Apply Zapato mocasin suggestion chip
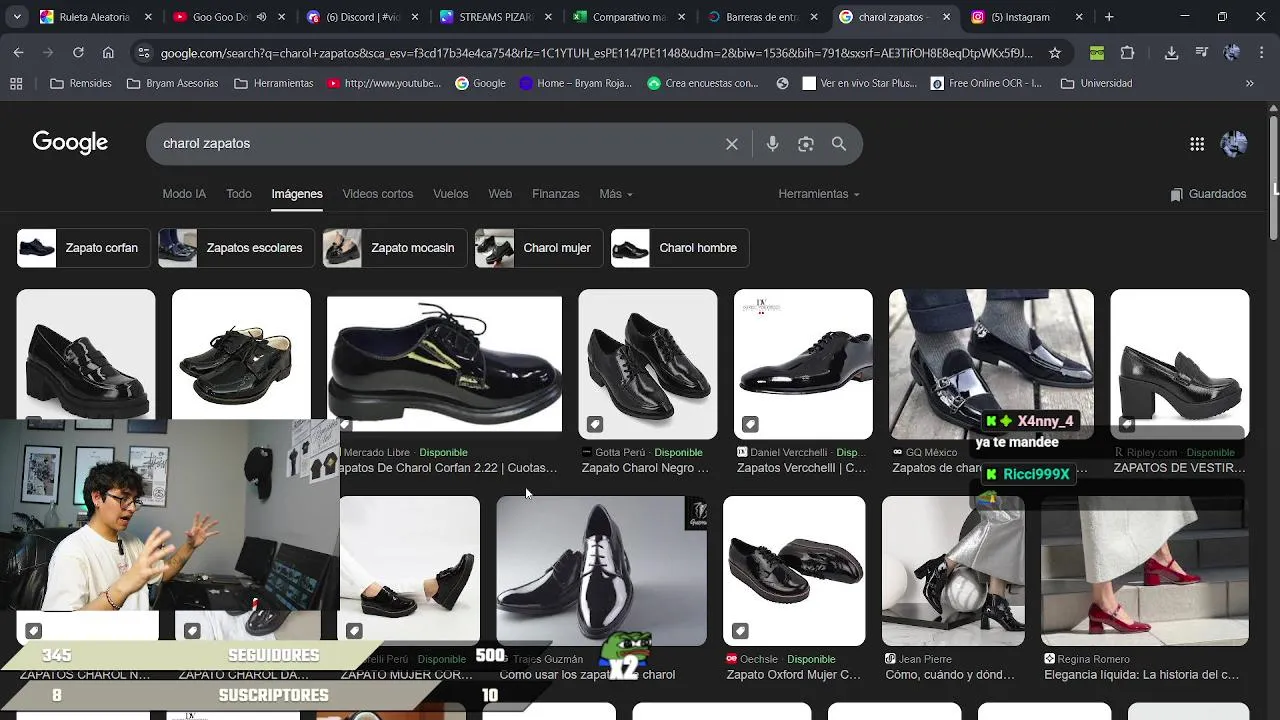Viewport: 1280px width, 720px height. 395,248
